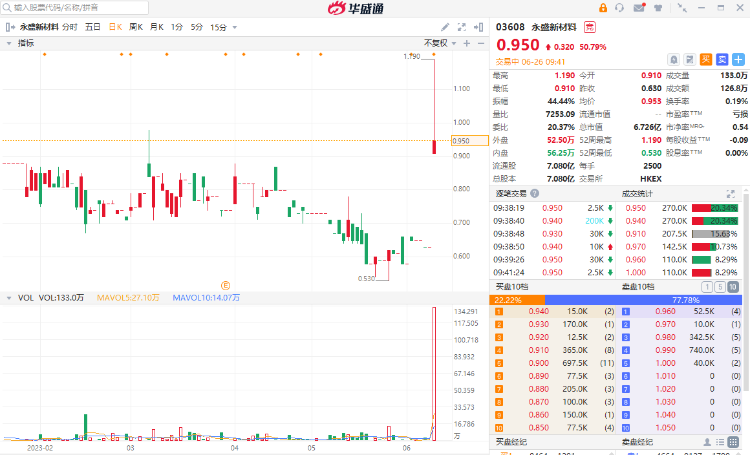Zoom in chart with plus icon

(x=467, y=44)
